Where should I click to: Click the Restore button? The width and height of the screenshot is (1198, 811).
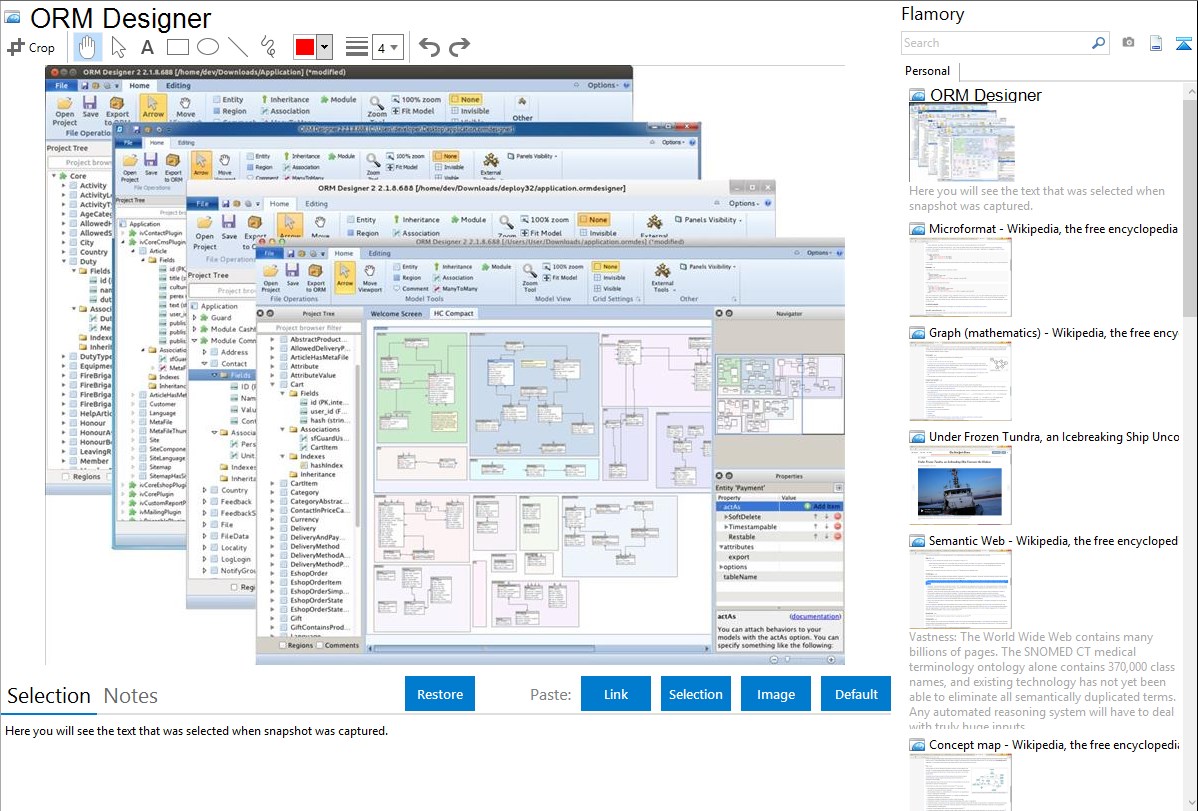440,694
